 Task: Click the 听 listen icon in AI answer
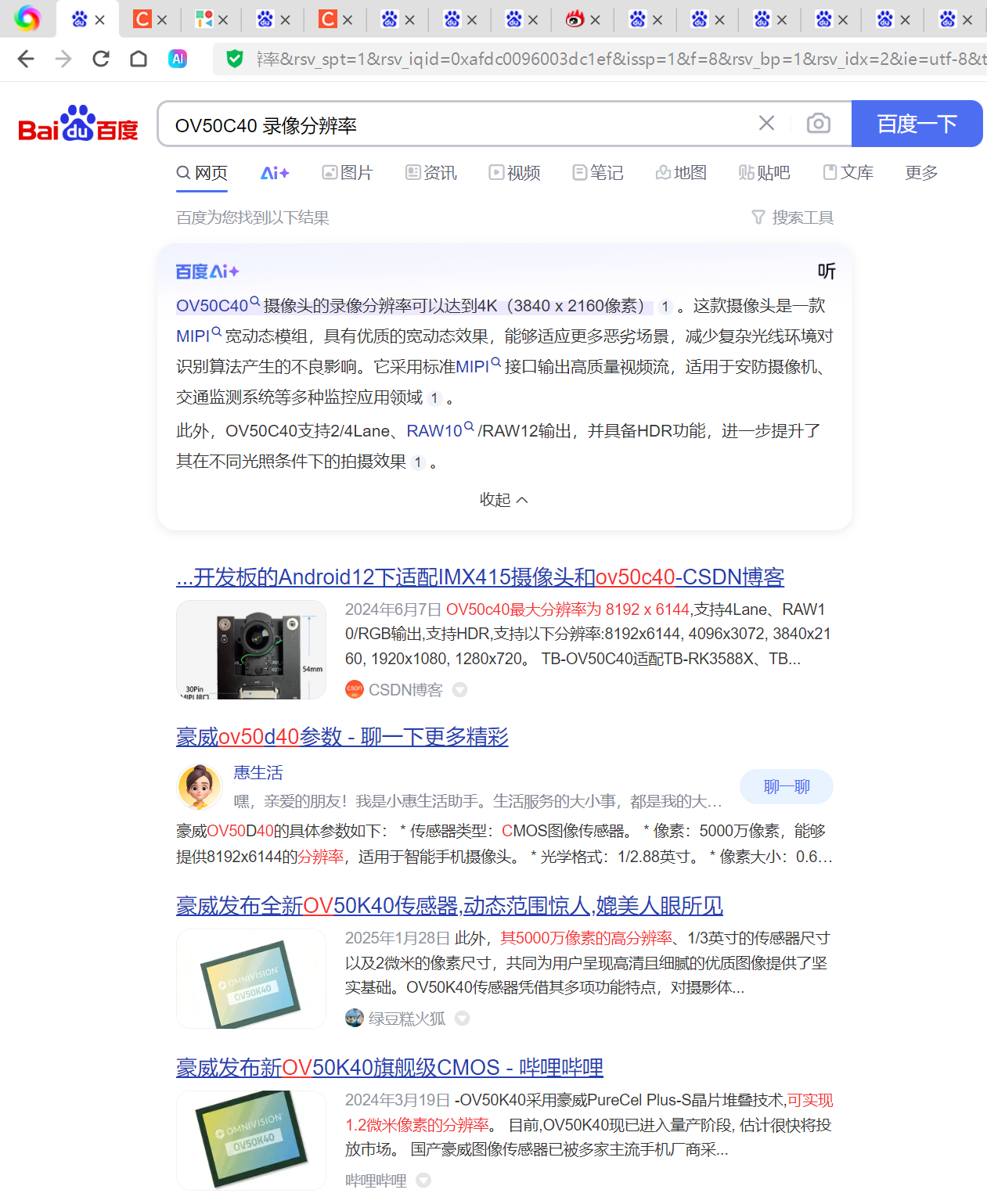click(827, 271)
